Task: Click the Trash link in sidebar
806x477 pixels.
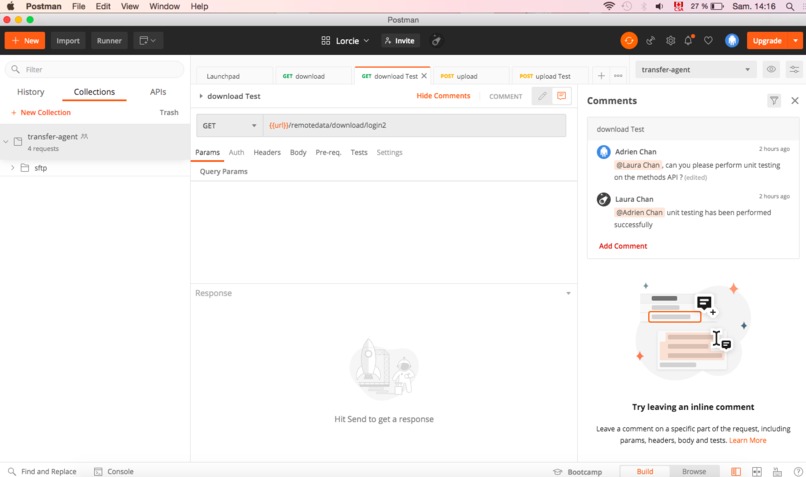Action: (x=169, y=112)
